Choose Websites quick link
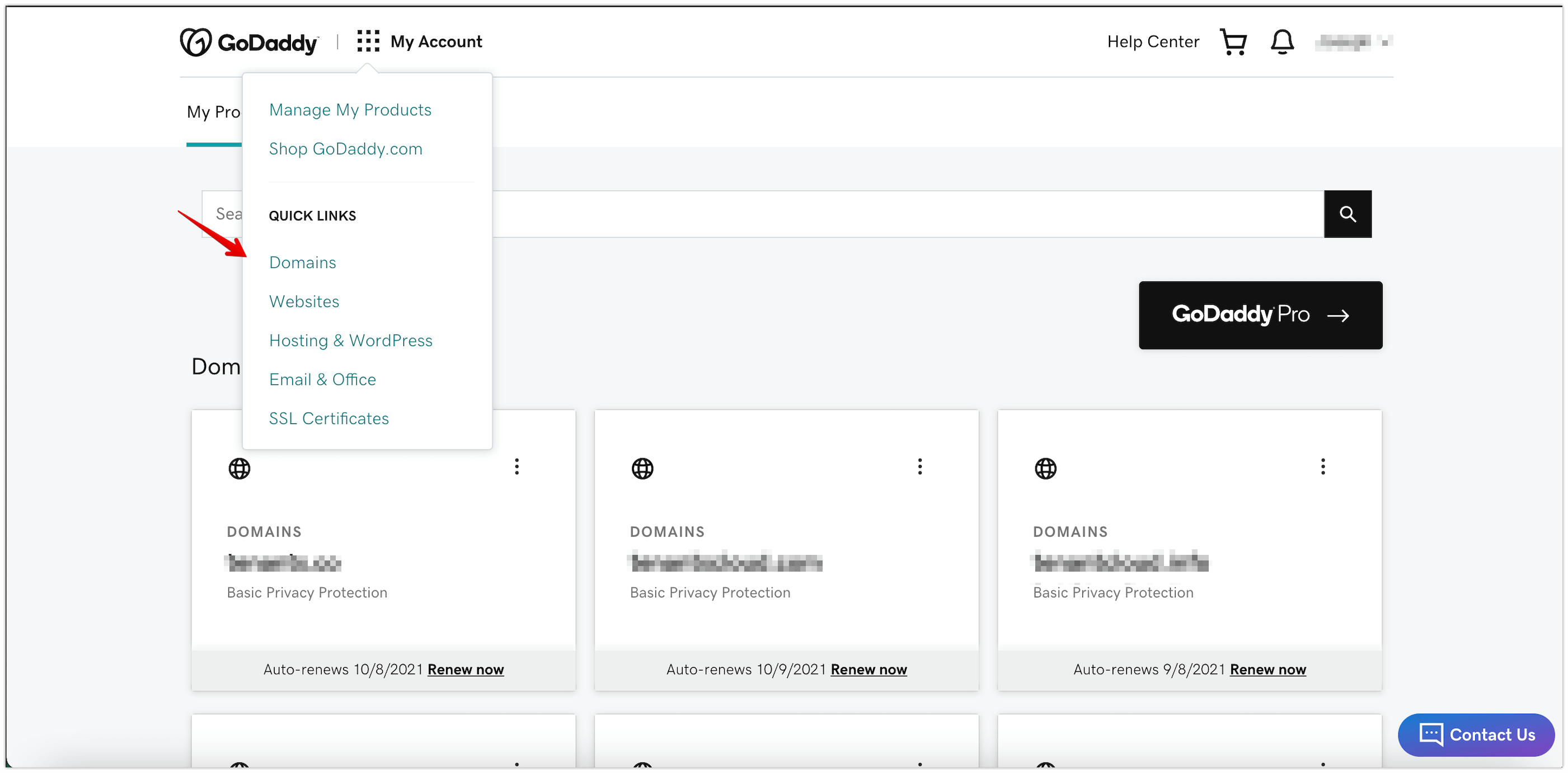The image size is (1568, 773). click(304, 301)
